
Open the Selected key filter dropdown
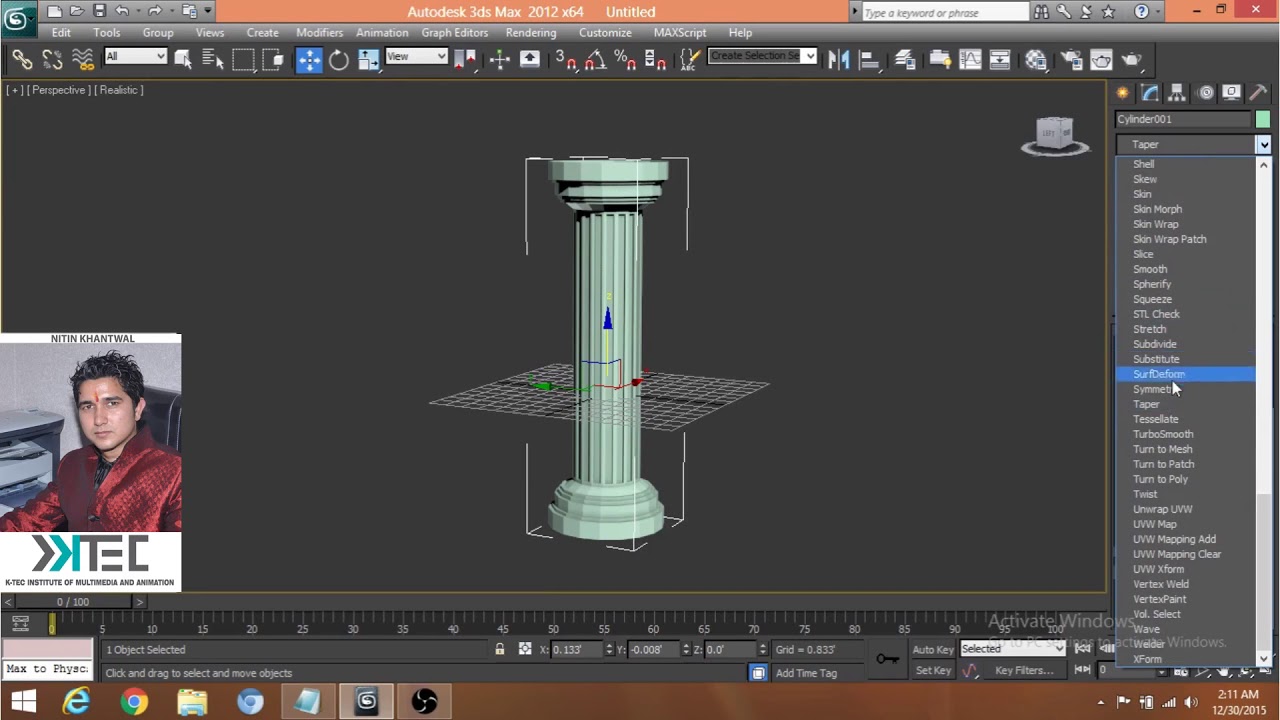pos(1012,649)
